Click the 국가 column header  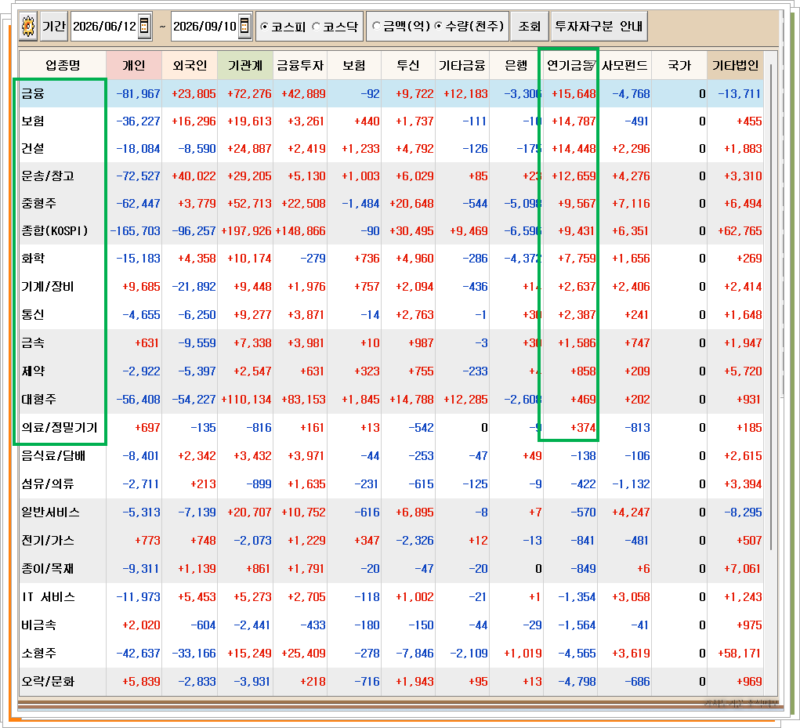pos(679,65)
